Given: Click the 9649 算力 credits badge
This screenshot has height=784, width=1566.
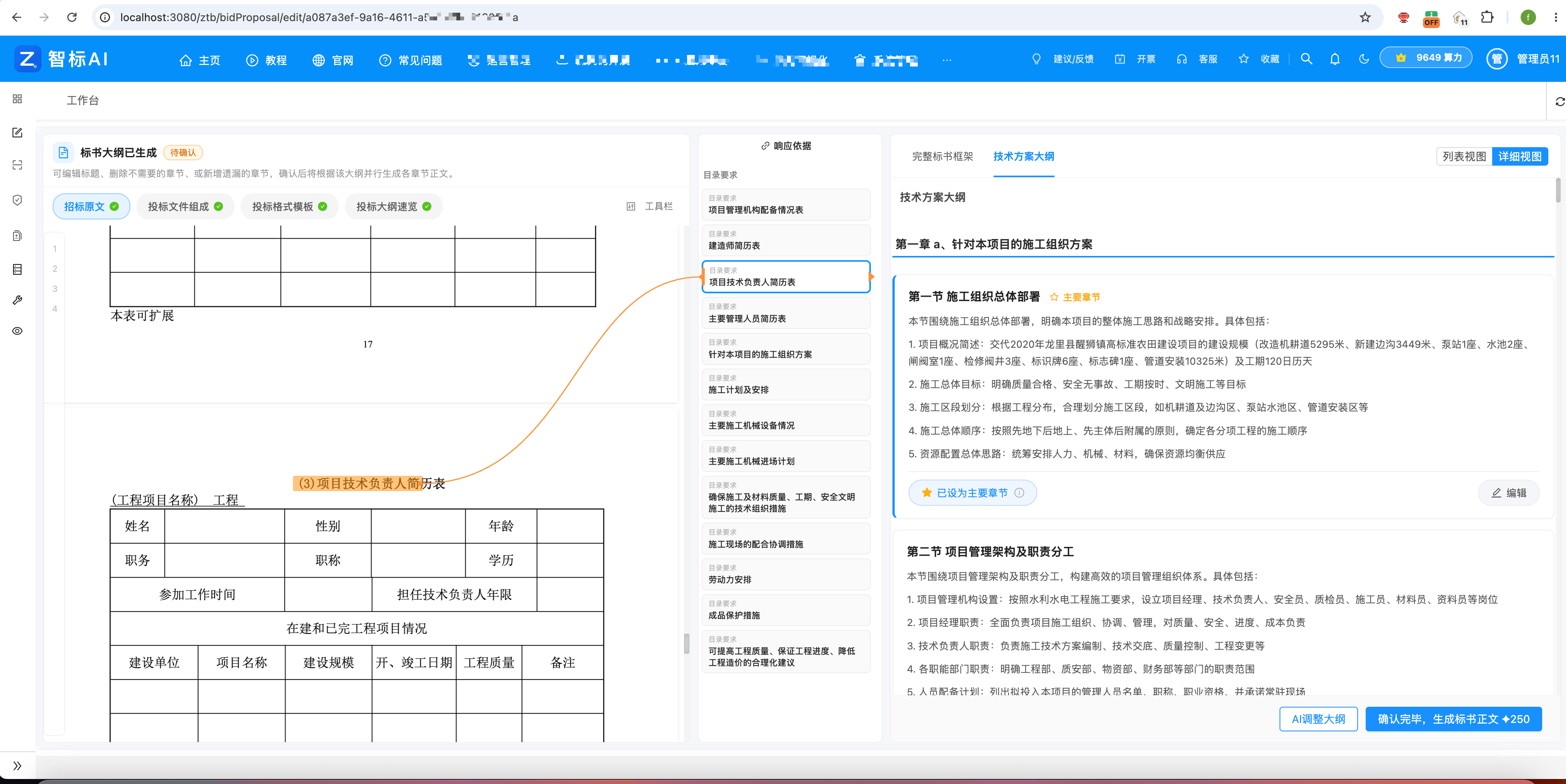Looking at the screenshot, I should pos(1426,58).
